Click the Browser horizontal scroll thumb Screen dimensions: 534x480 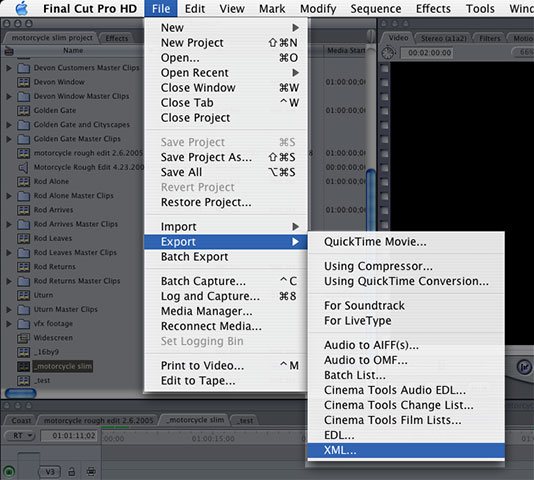(20, 393)
